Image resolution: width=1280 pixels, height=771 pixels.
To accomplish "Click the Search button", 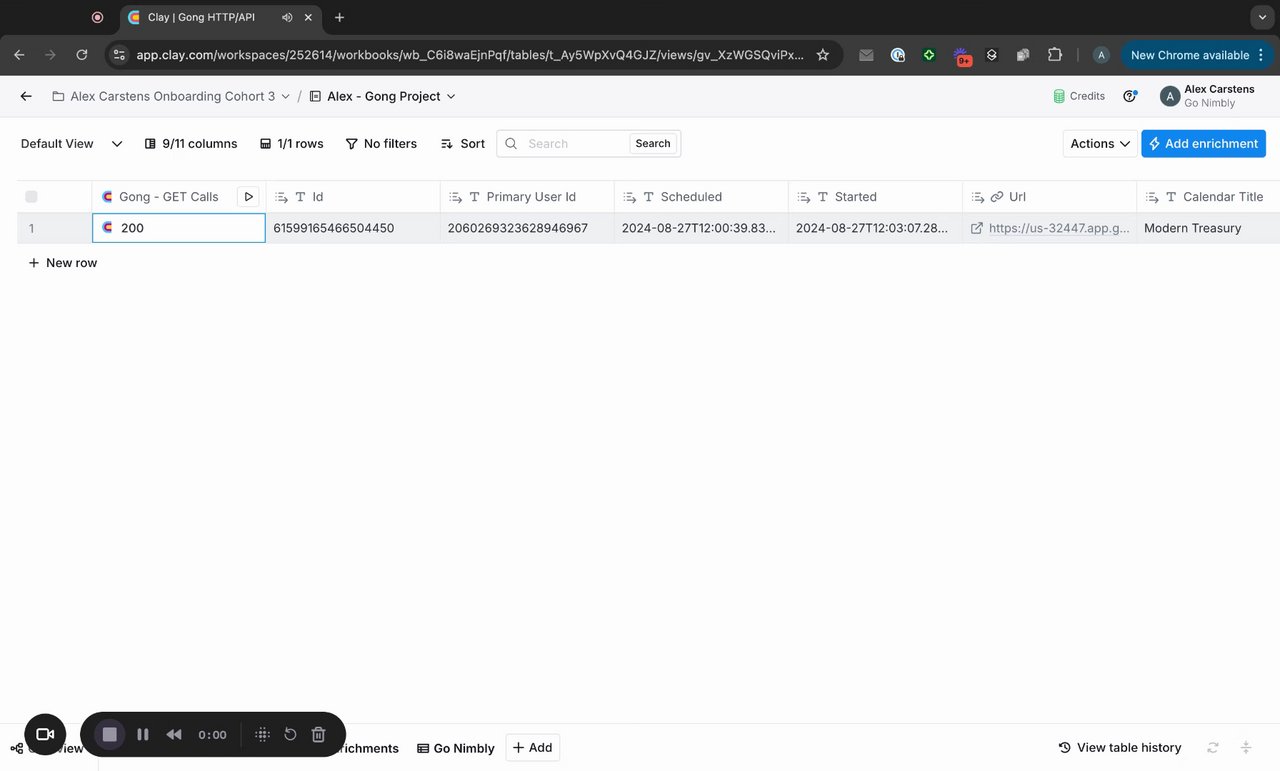I will tap(653, 143).
